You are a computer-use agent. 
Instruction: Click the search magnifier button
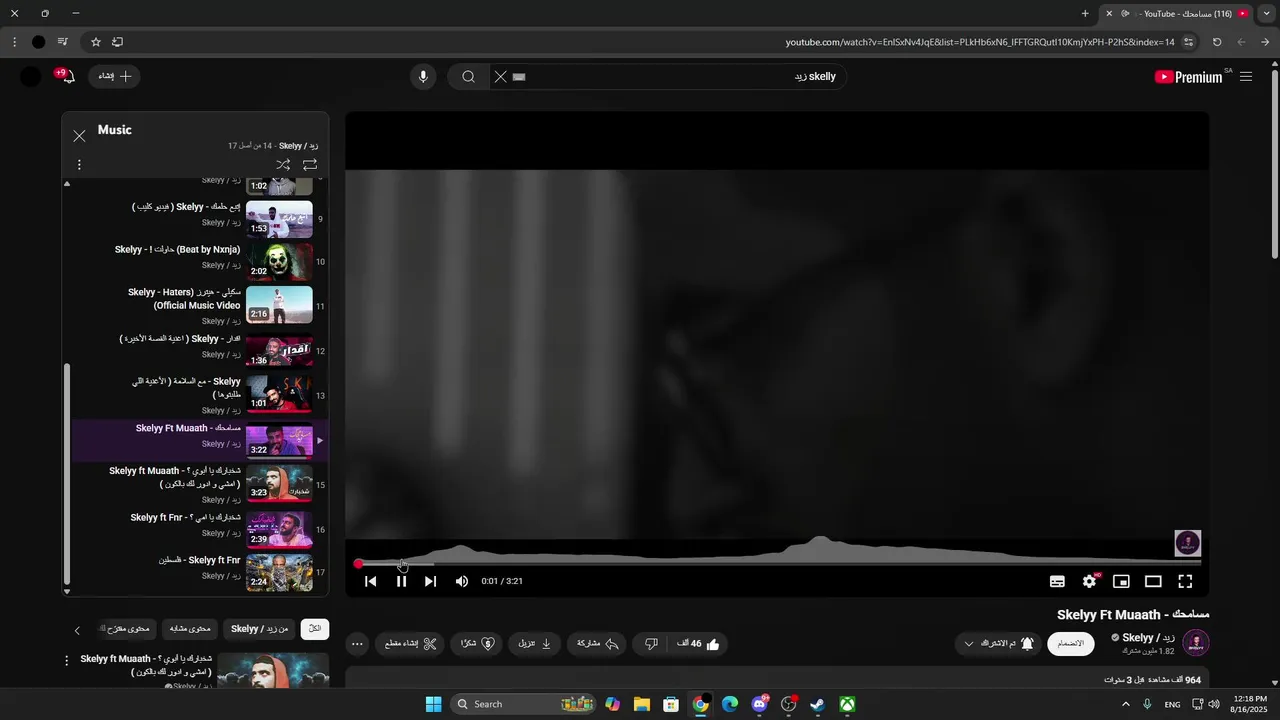pyautogui.click(x=468, y=77)
